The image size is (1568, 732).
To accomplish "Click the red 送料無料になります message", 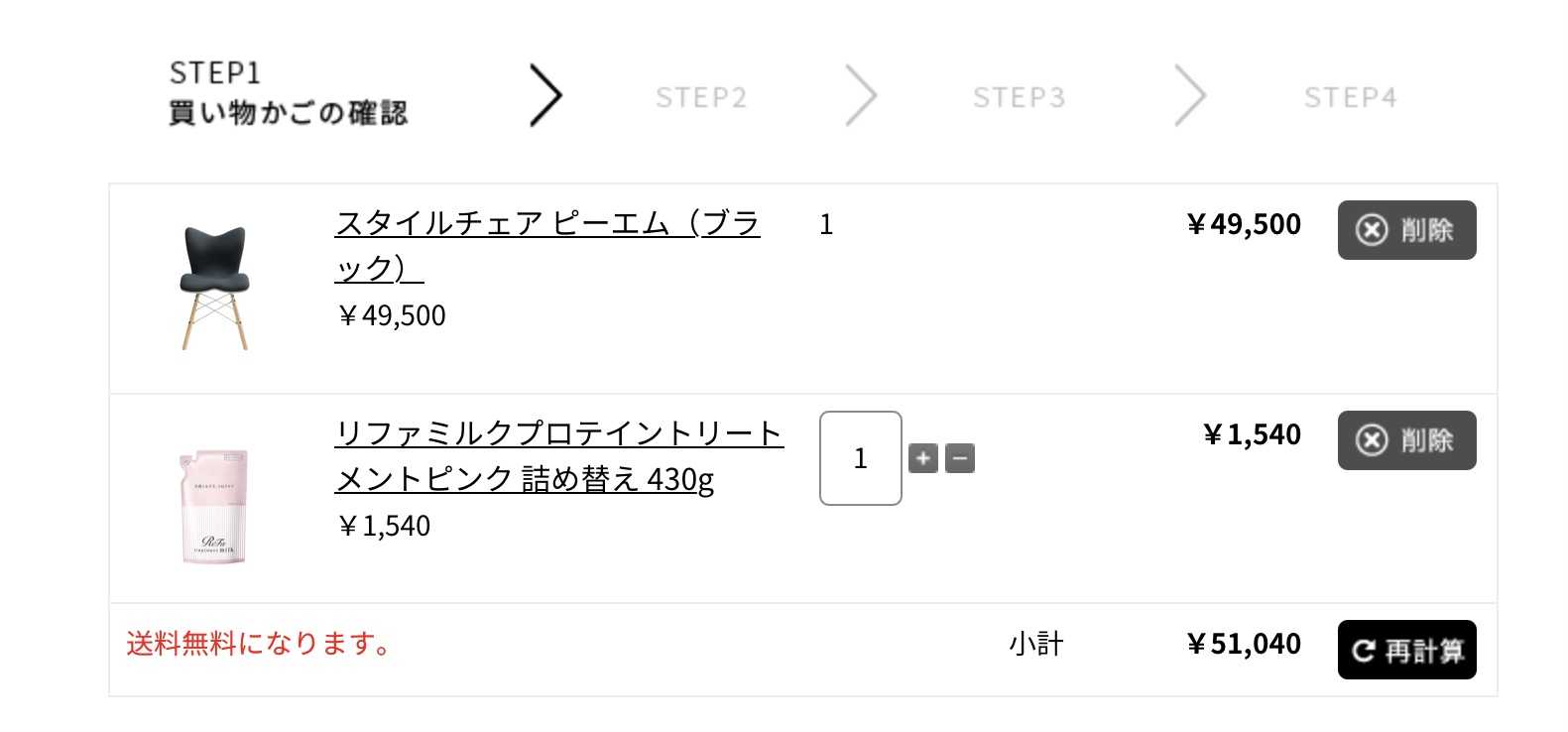I will tap(259, 644).
